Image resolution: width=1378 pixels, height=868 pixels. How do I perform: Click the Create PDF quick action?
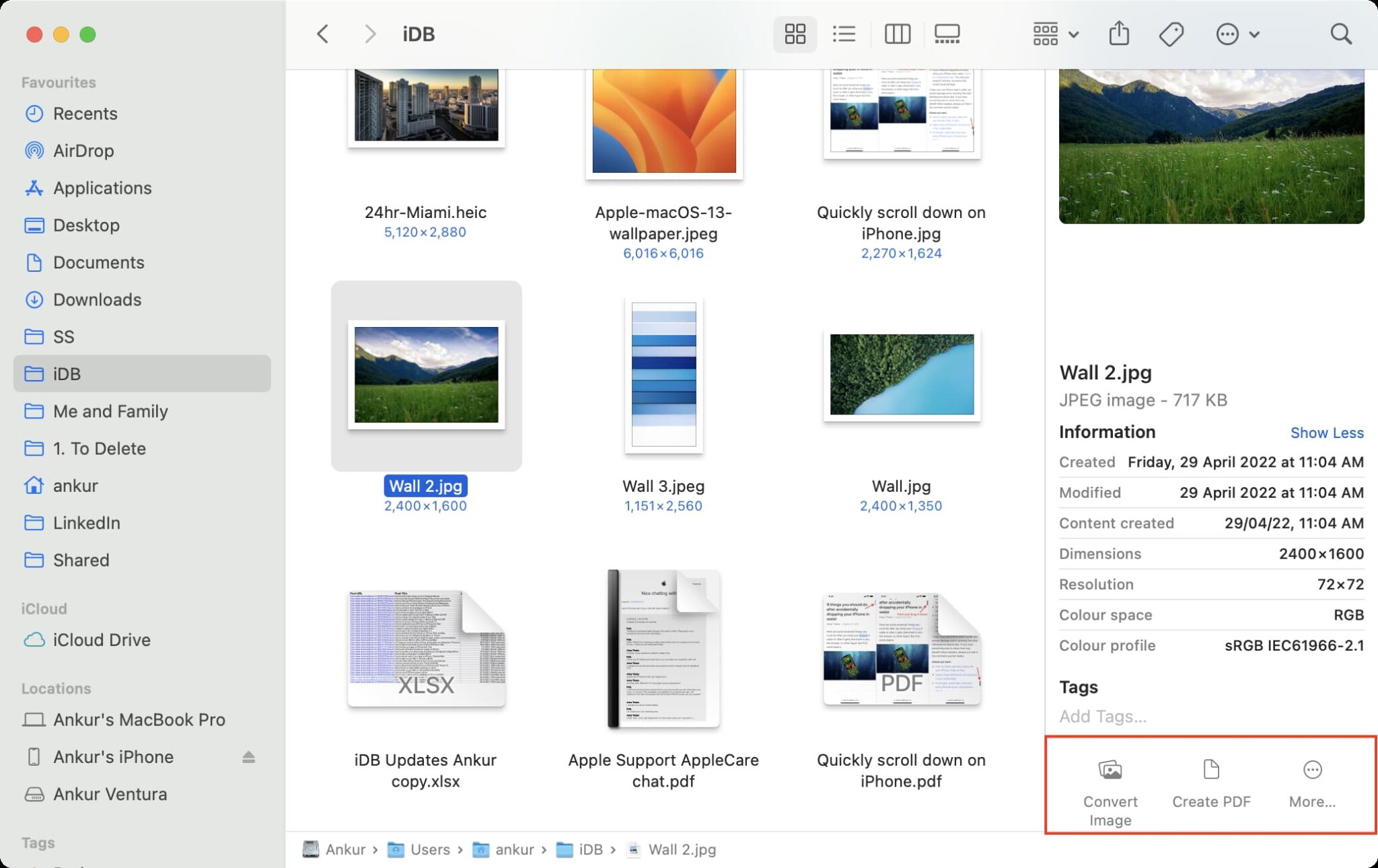tap(1211, 783)
